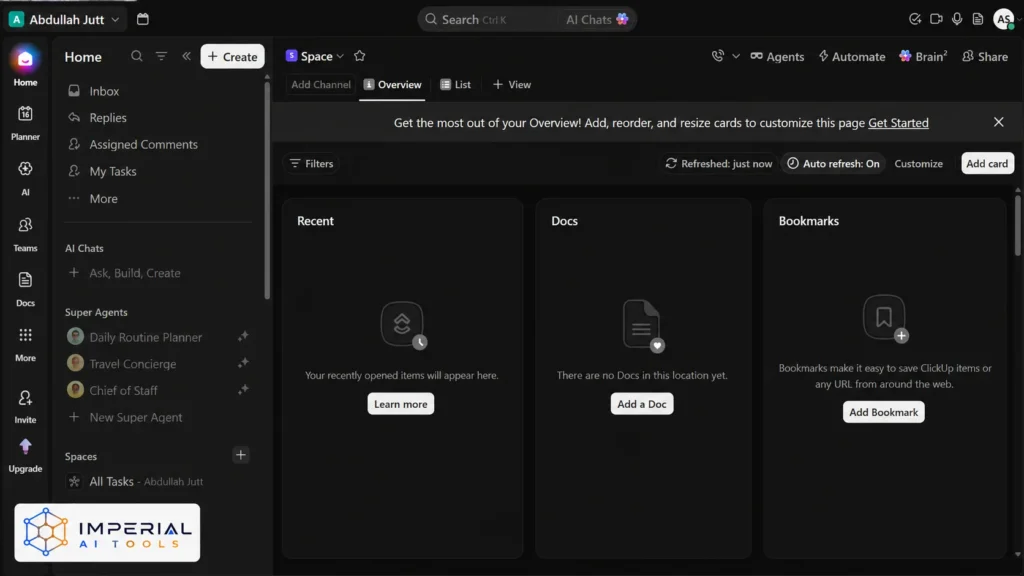Open Chief of Staff agent
Screen dimensions: 1024x576
pos(123,391)
